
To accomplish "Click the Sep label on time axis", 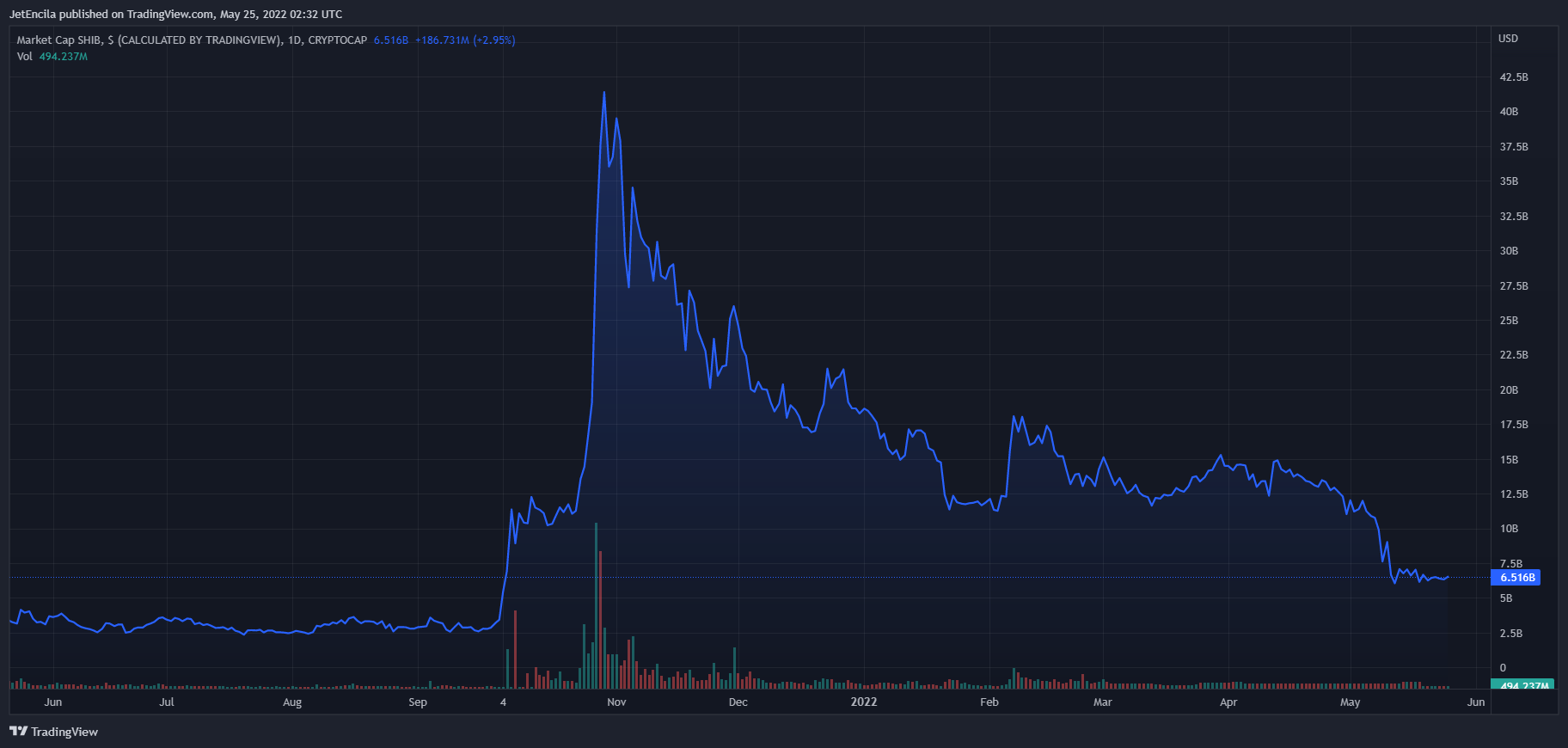I will tap(418, 702).
